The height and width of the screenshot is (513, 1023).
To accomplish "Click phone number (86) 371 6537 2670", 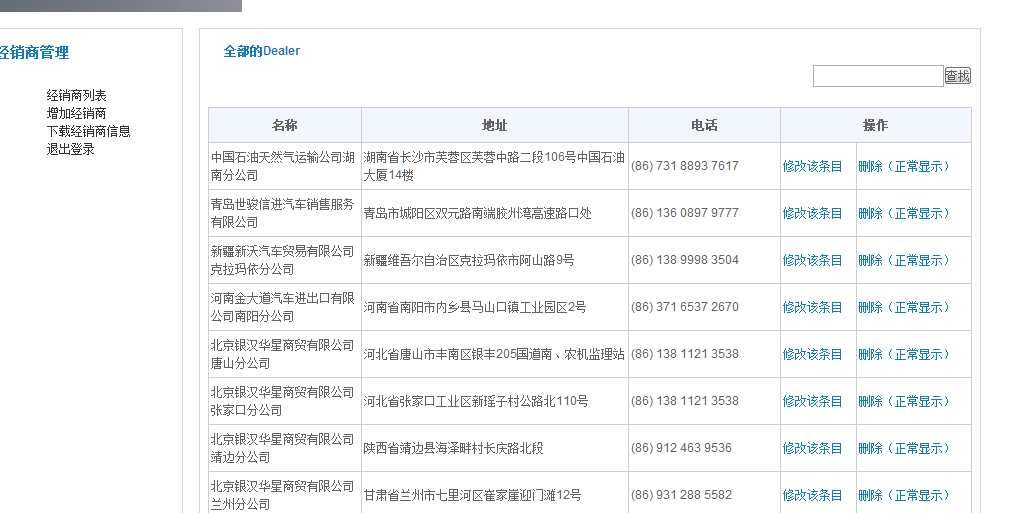I will pyautogui.click(x=685, y=307).
